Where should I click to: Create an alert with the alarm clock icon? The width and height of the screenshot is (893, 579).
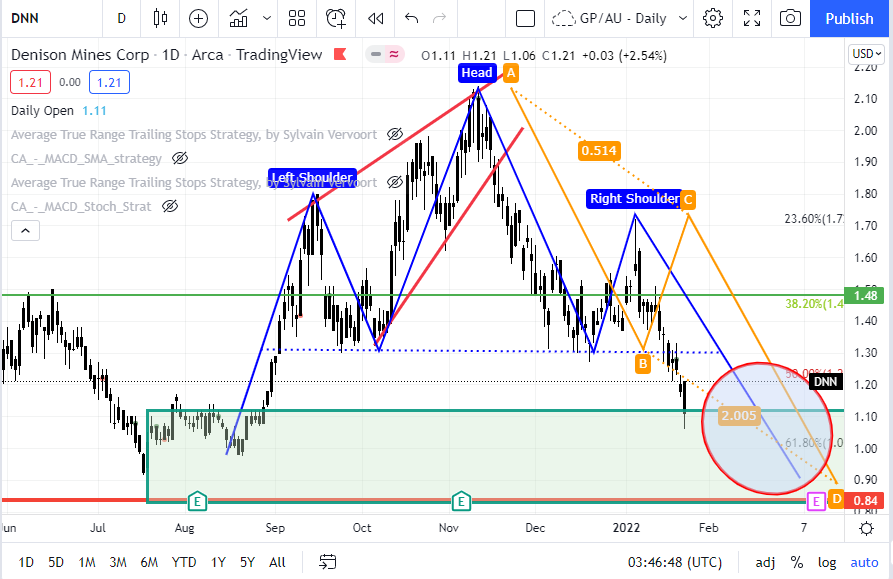pos(336,19)
